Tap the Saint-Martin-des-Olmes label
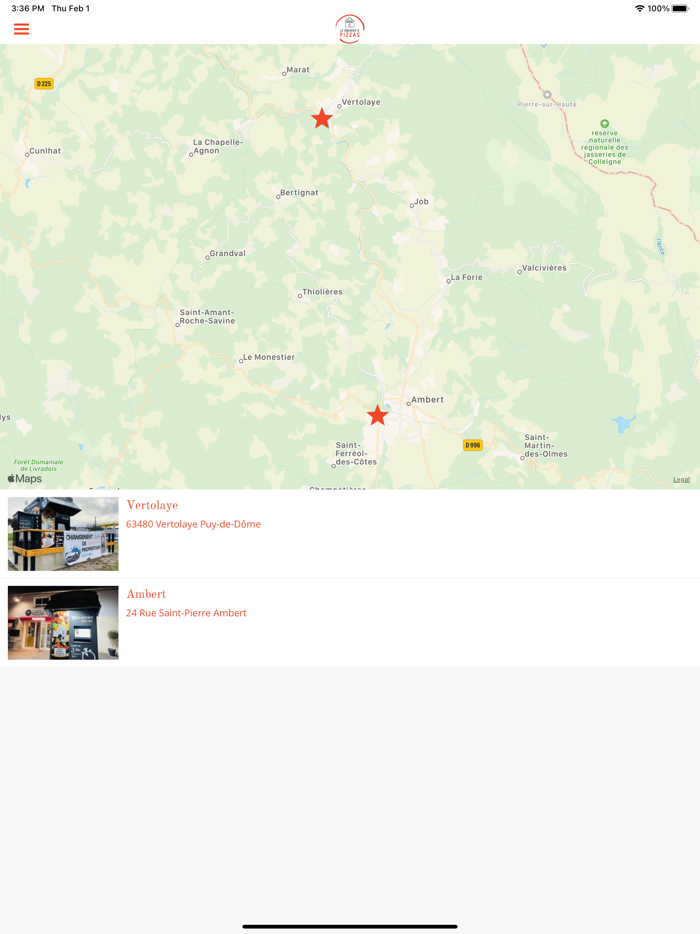 click(x=545, y=446)
